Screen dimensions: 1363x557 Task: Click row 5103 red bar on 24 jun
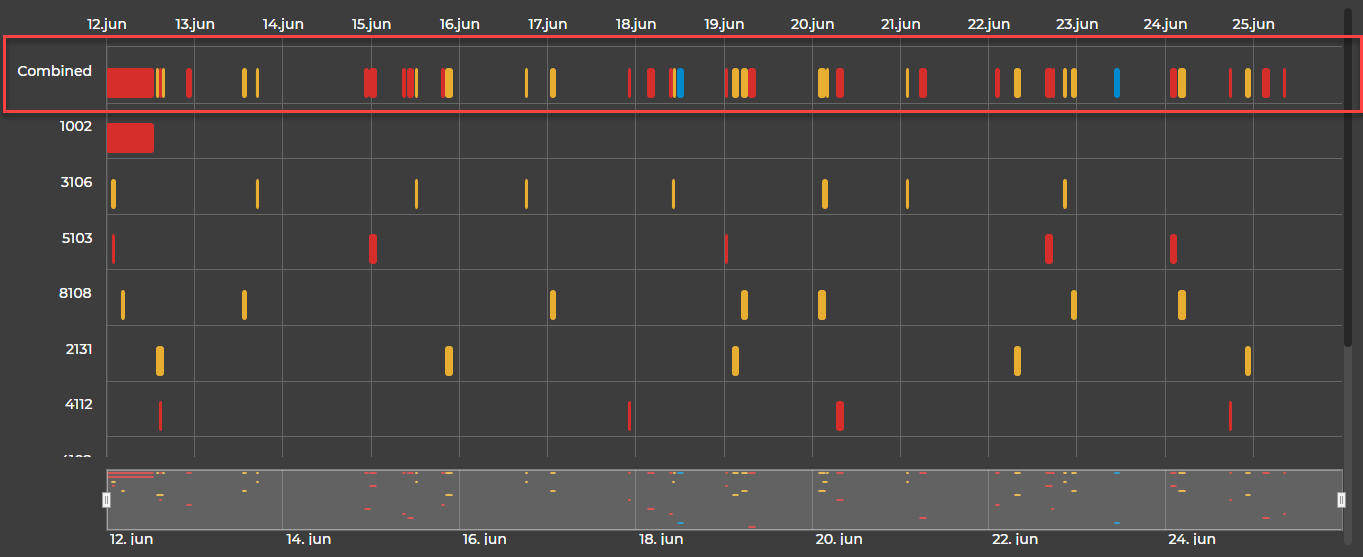[1173, 249]
